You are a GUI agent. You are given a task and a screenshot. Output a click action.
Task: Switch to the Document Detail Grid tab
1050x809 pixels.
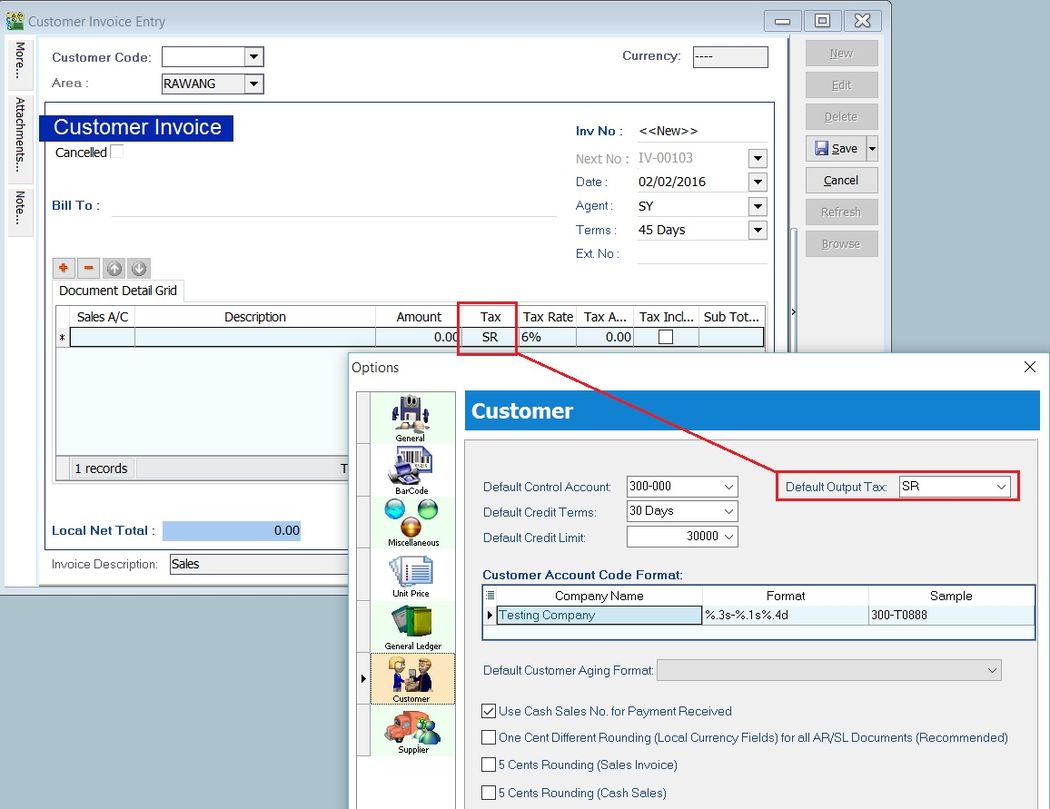click(x=118, y=290)
